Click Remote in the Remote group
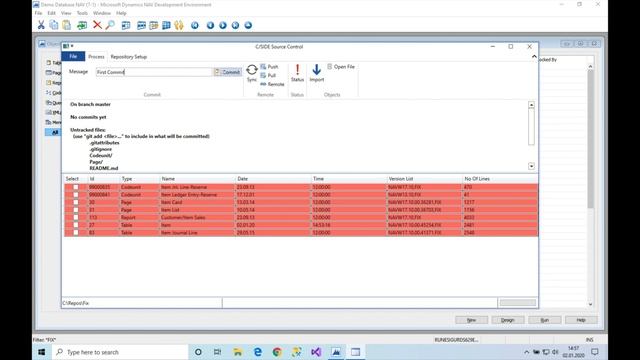The image size is (640, 360). [272, 84]
